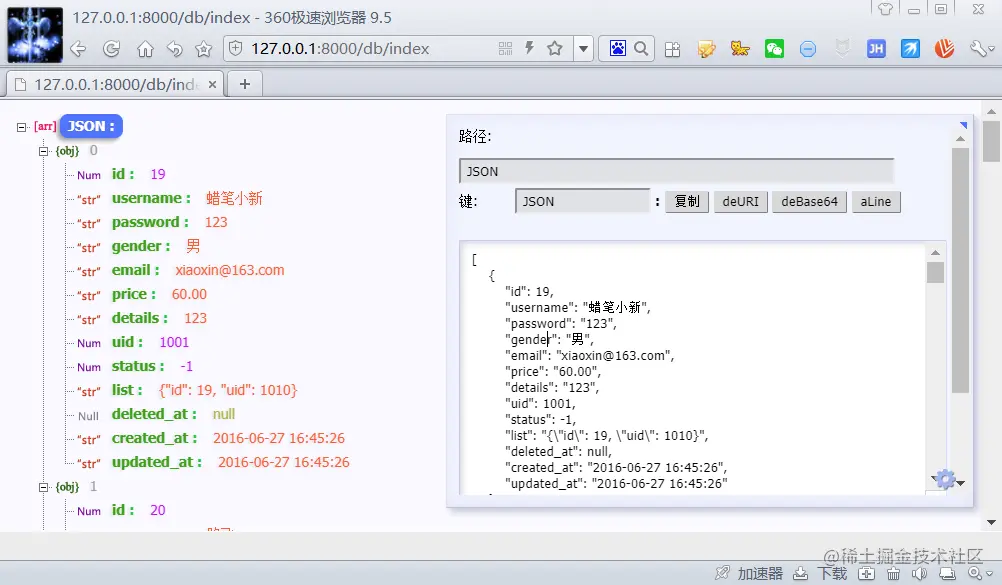Image resolution: width=1002 pixels, height=585 pixels.
Task: Select the deleted_at: null tree row
Action: (x=157, y=414)
